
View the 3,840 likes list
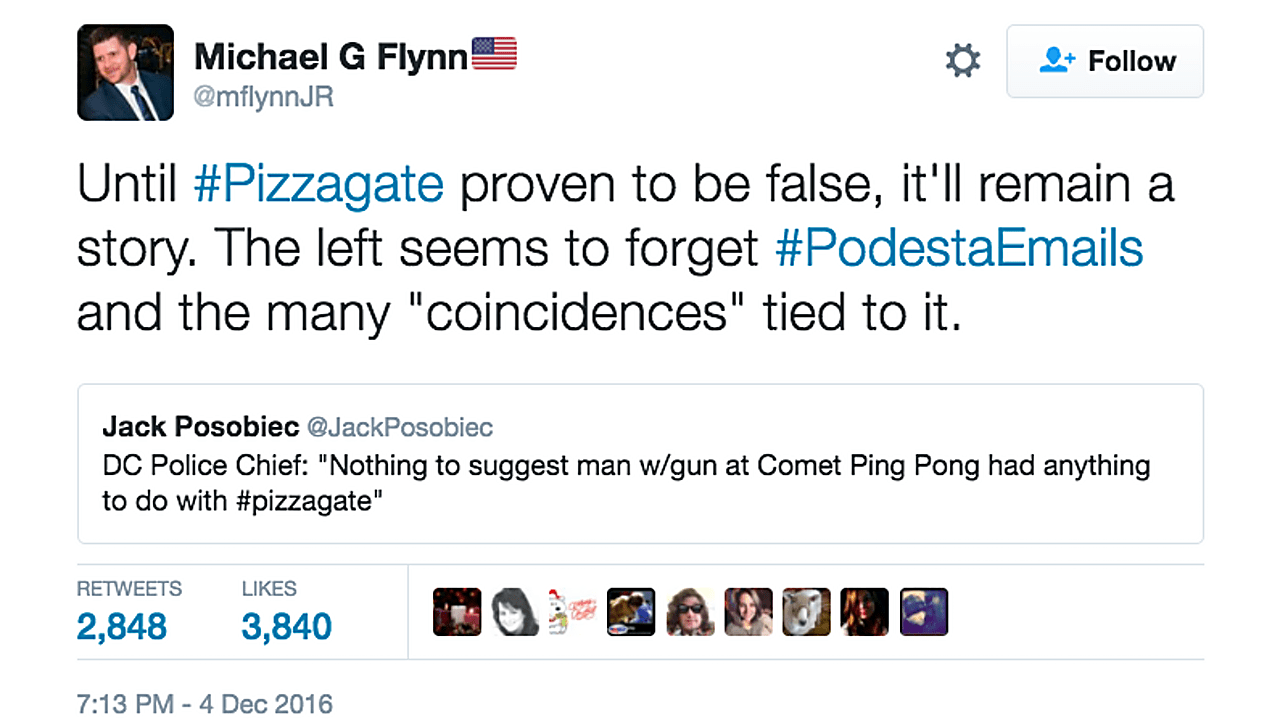pos(286,626)
